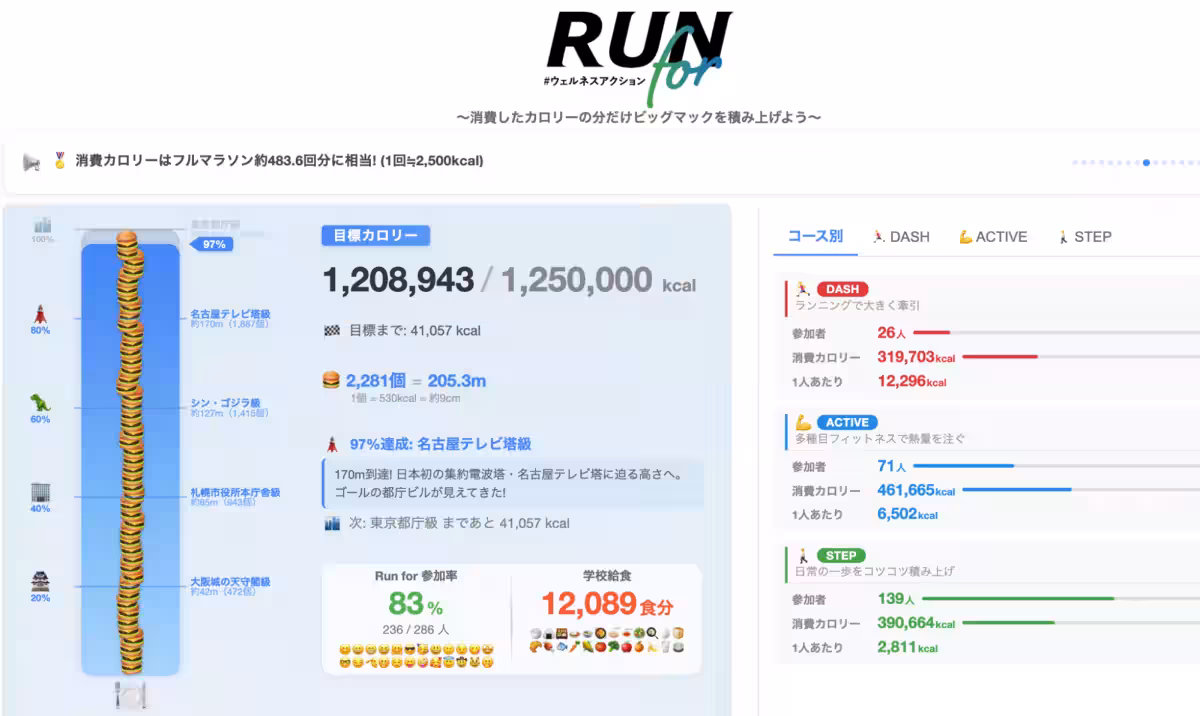Switch to the DASH tab
Screen dimensions: 1200x716
(x=900, y=237)
